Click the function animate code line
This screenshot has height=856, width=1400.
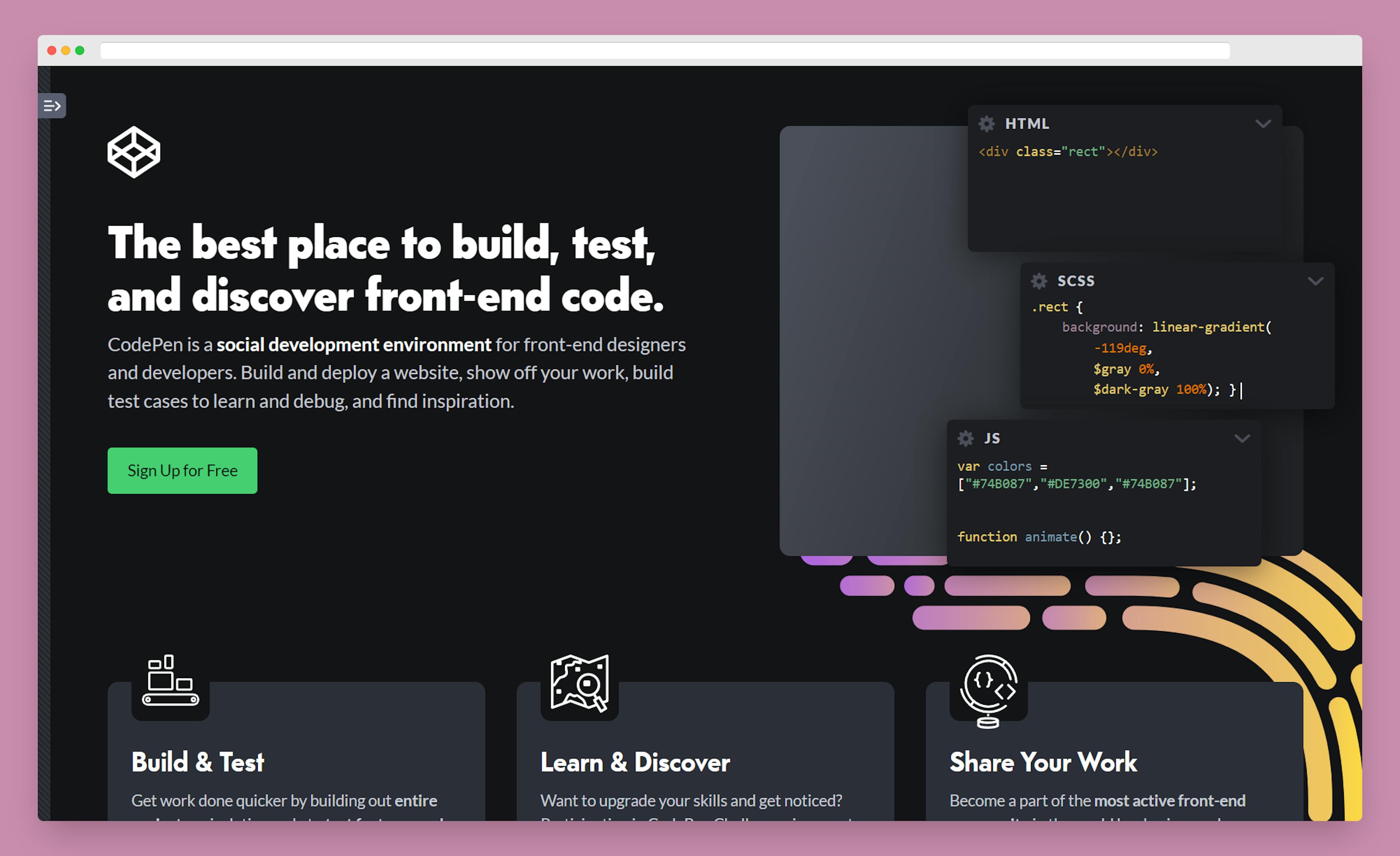click(x=1039, y=537)
